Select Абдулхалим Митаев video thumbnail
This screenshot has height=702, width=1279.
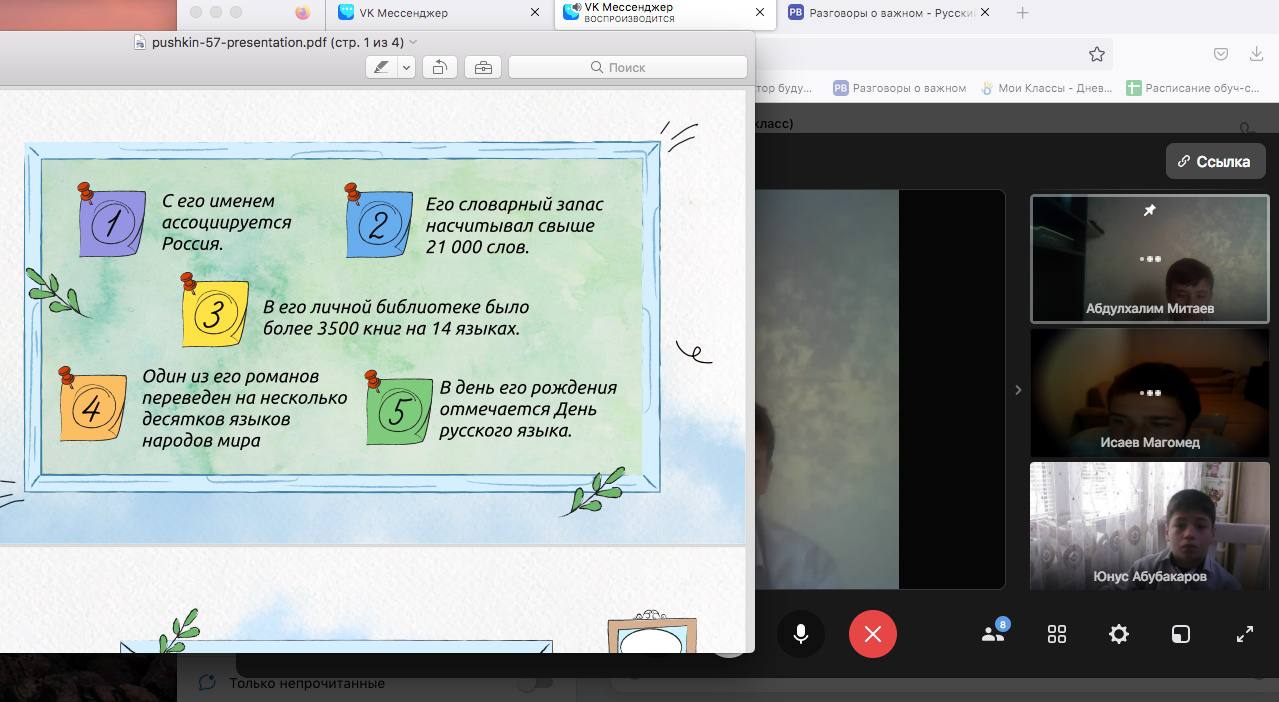pyautogui.click(x=1149, y=259)
